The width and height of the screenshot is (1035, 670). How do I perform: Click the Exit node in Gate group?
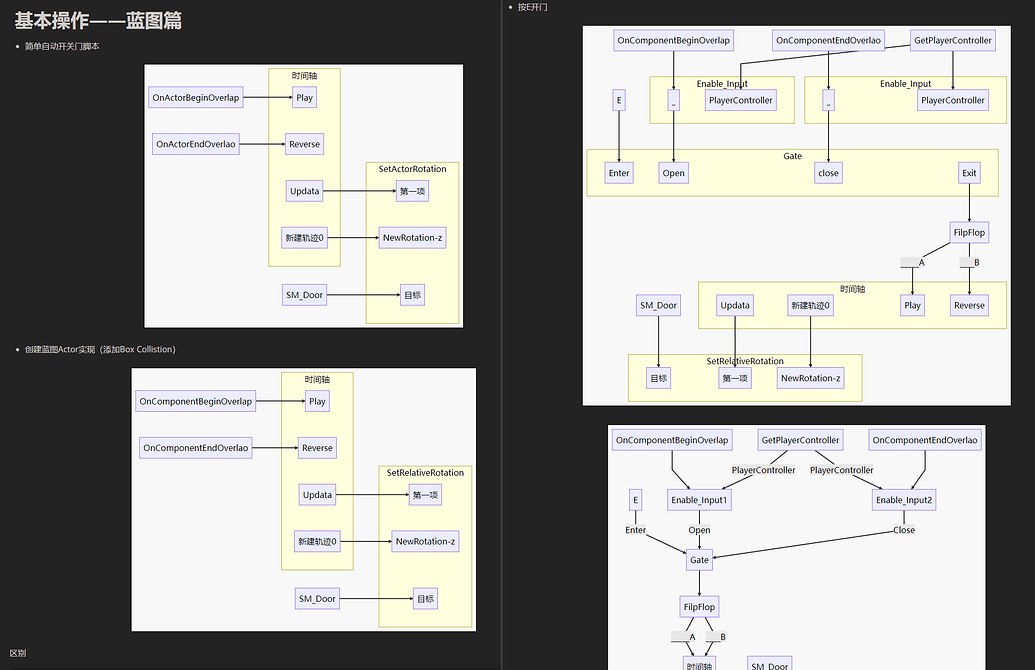[968, 173]
